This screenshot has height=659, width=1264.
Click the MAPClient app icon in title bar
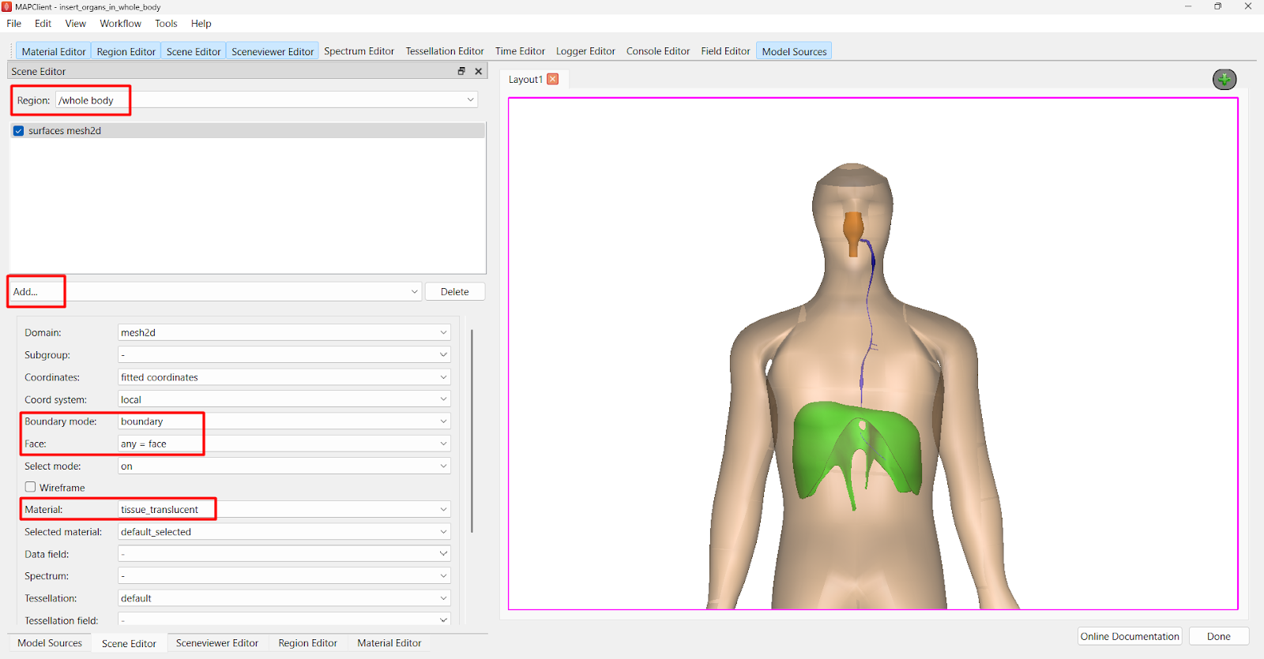pos(7,7)
